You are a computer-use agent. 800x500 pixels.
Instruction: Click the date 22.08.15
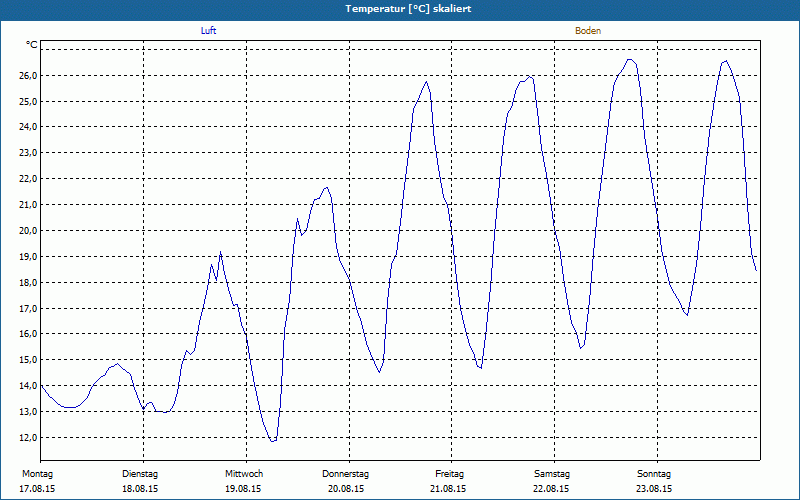[551, 489]
